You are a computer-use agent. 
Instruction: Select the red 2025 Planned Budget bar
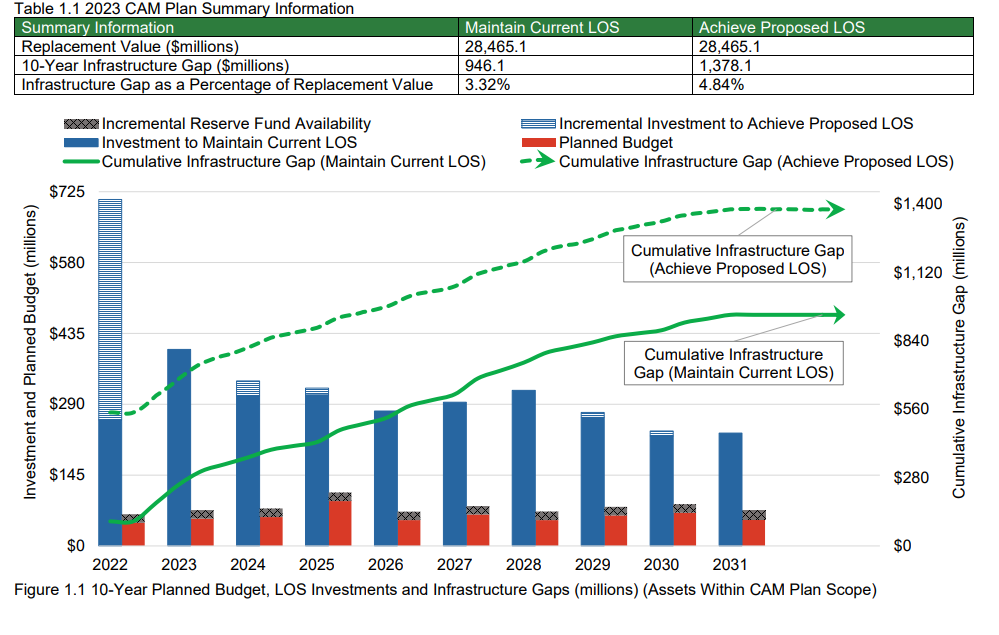click(340, 523)
